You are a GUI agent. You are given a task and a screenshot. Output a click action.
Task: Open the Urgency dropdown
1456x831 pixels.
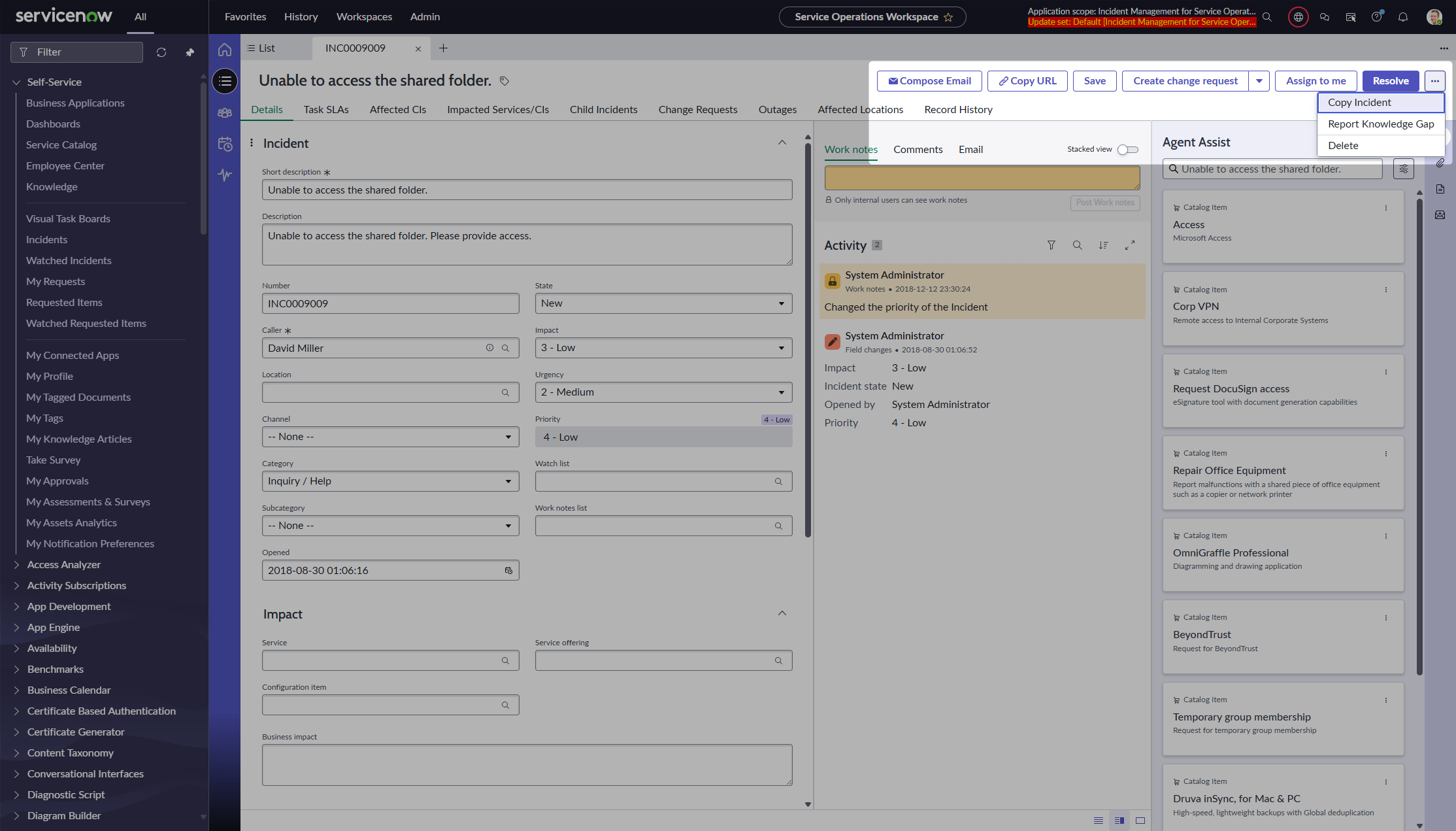pos(663,392)
